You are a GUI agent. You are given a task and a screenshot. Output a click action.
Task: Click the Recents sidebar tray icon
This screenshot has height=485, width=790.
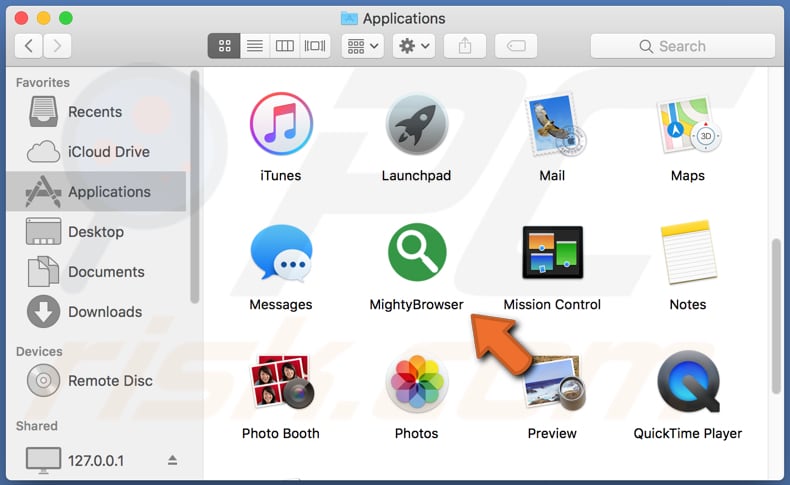pyautogui.click(x=43, y=111)
